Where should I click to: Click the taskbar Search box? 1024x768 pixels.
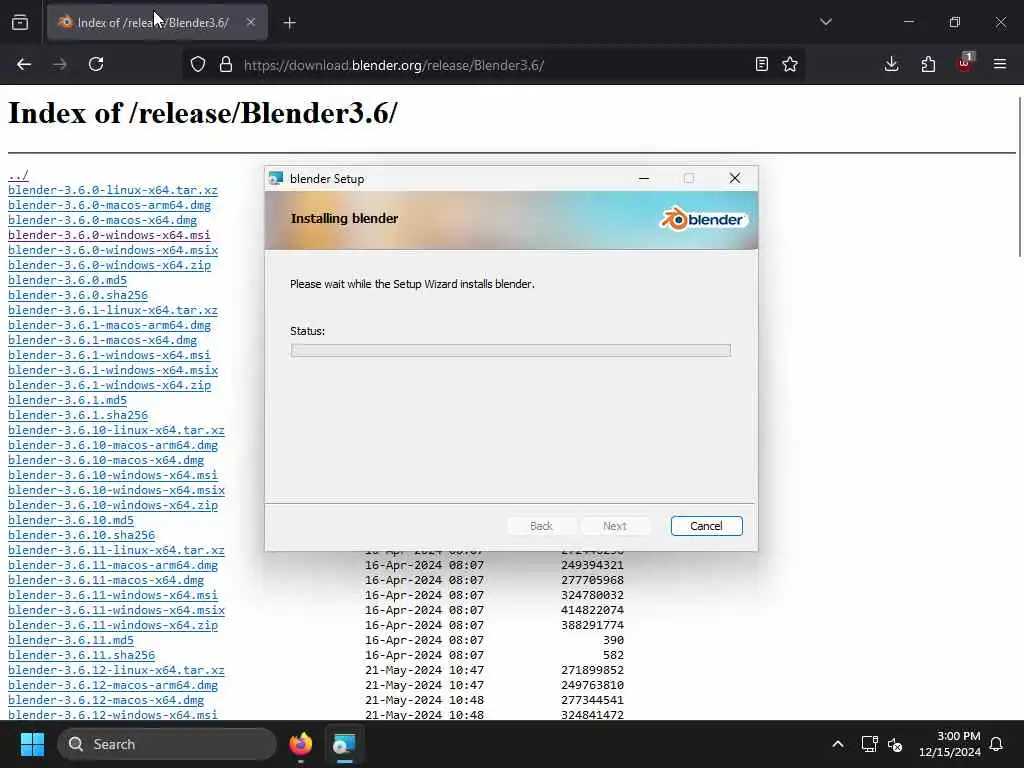(167, 744)
